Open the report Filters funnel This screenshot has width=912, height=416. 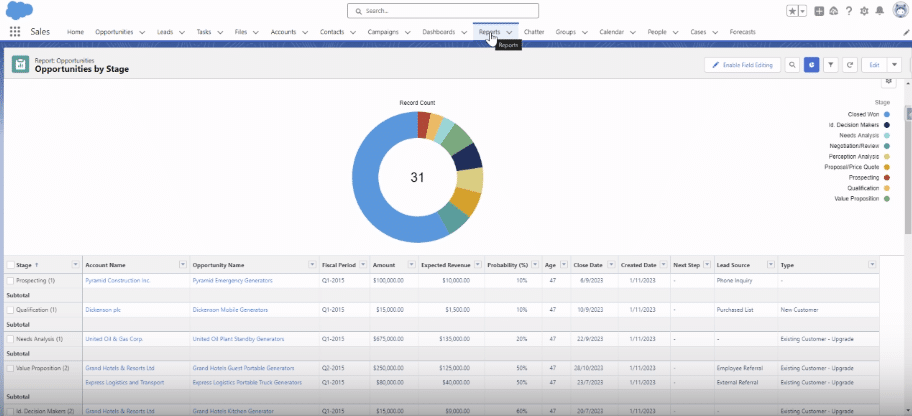[x=831, y=65]
